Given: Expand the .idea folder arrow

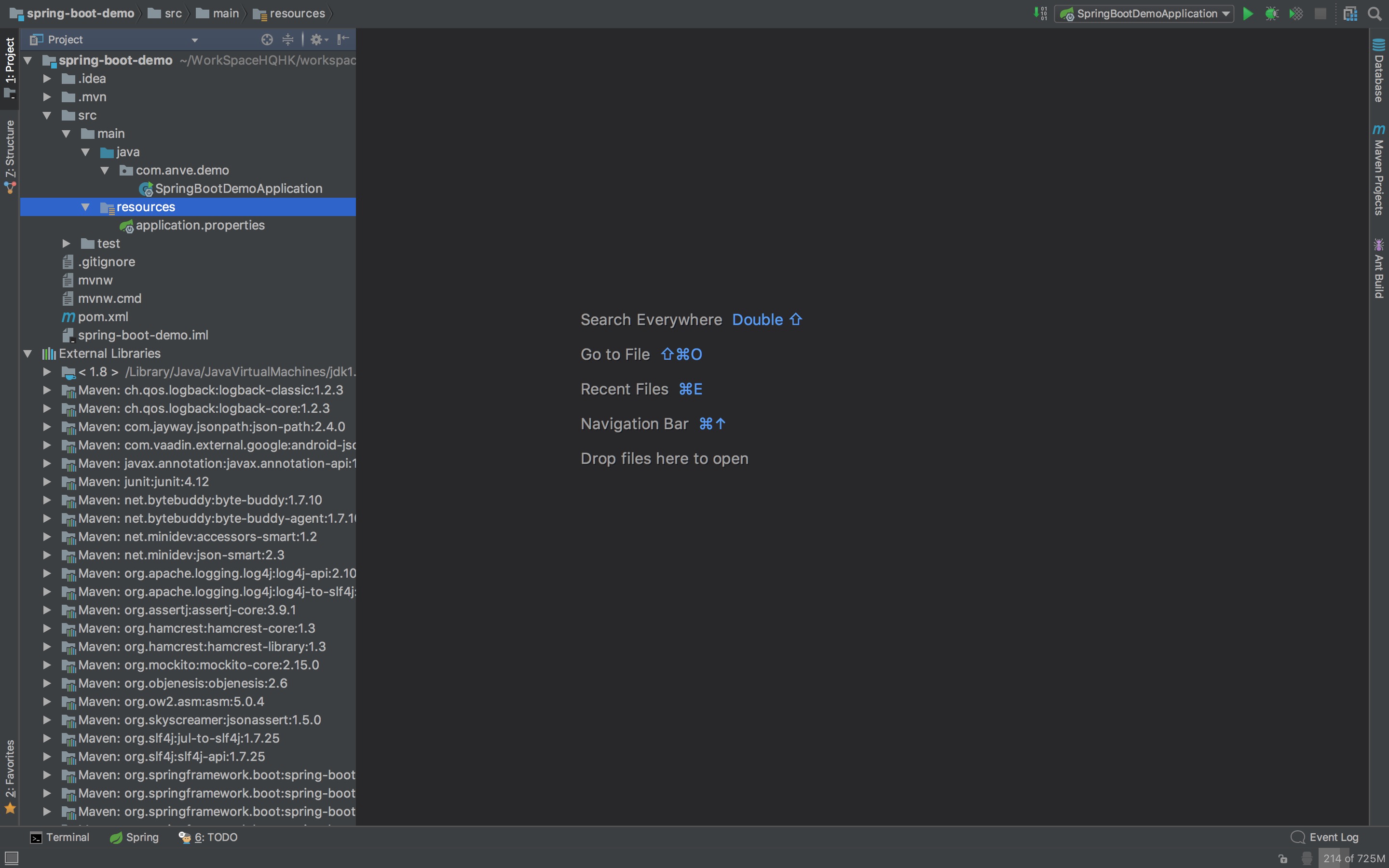Looking at the screenshot, I should tap(47, 79).
